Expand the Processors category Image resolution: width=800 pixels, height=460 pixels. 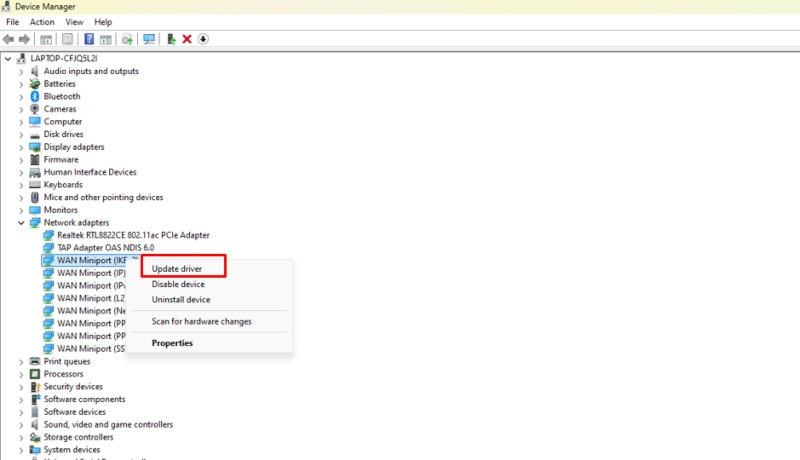click(x=22, y=374)
